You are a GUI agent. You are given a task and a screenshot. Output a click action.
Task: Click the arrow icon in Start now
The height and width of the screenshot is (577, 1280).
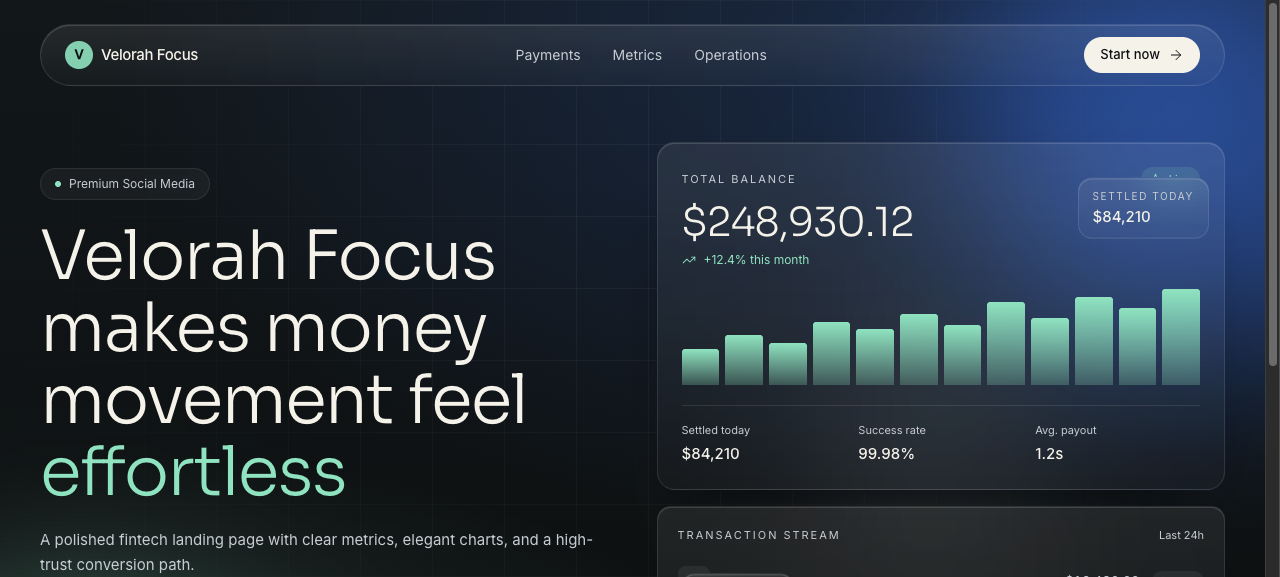click(1176, 55)
